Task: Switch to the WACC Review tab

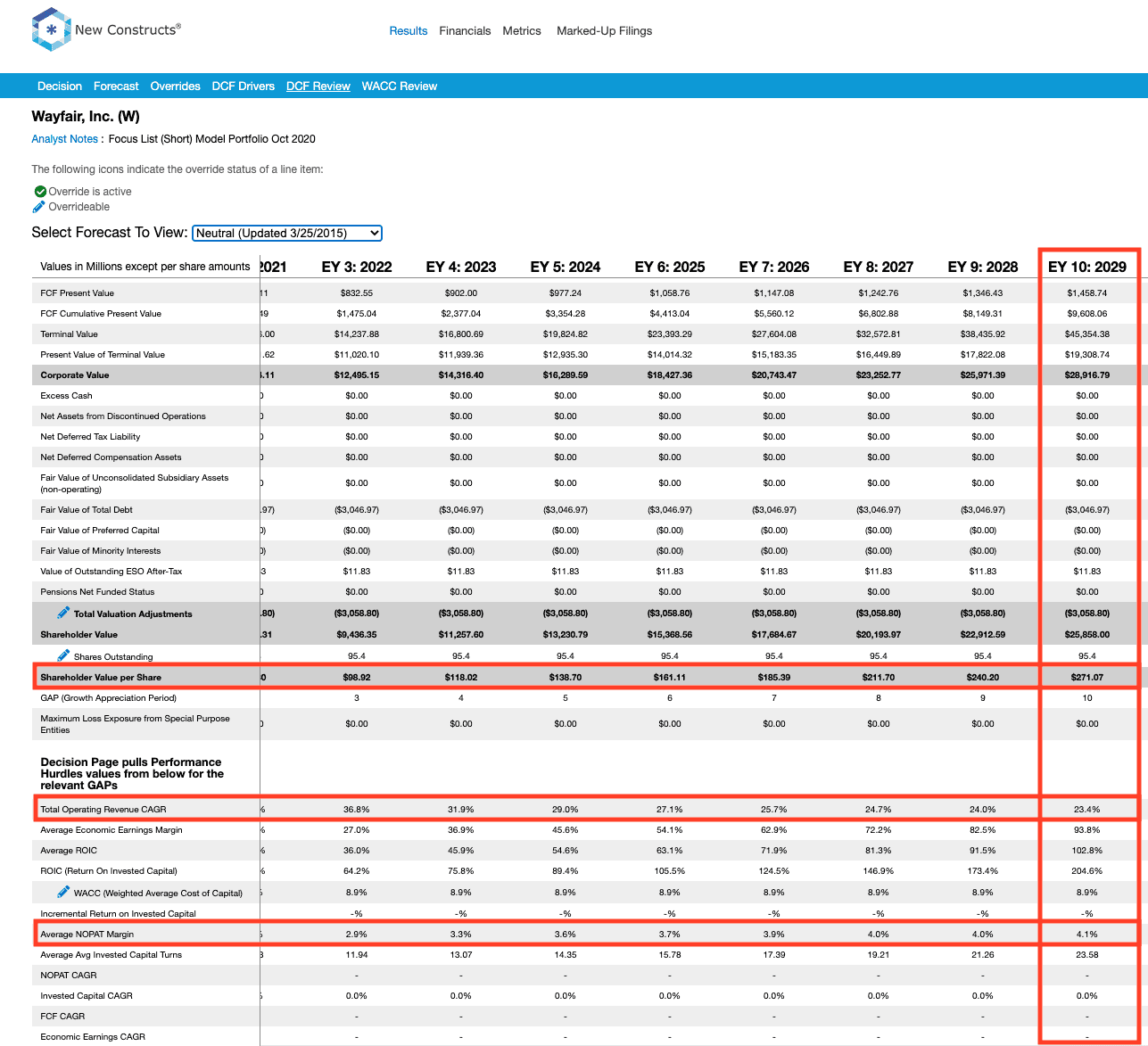Action: click(400, 86)
